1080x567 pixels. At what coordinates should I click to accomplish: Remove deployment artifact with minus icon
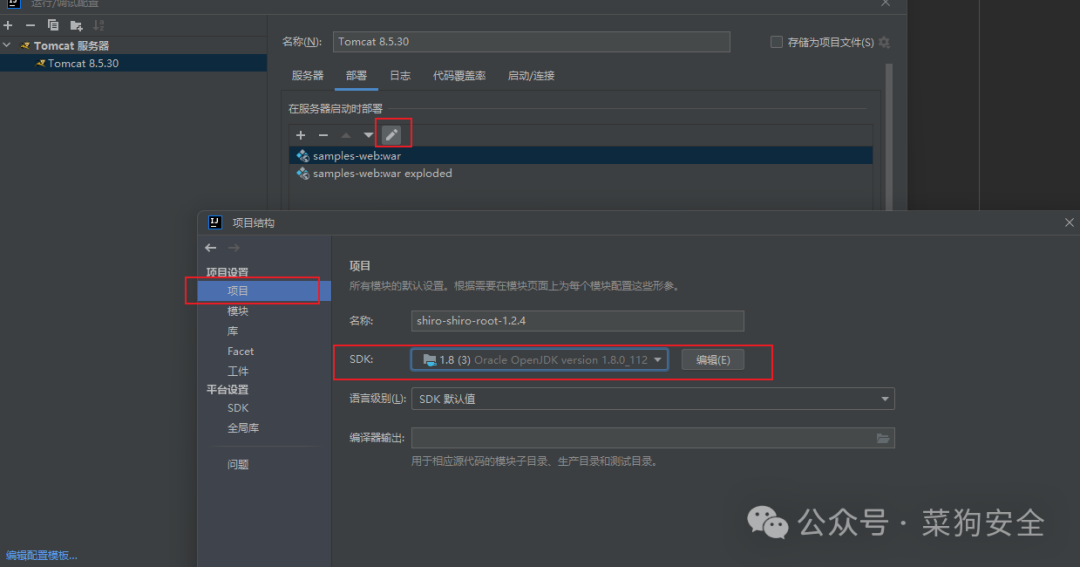click(x=323, y=135)
